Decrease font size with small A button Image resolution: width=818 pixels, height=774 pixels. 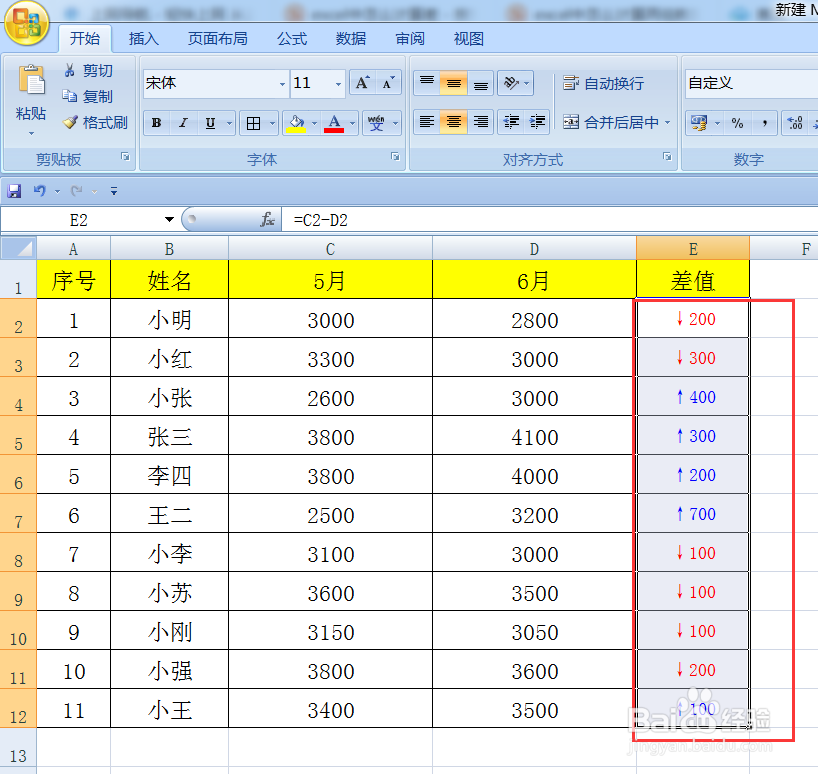point(388,82)
